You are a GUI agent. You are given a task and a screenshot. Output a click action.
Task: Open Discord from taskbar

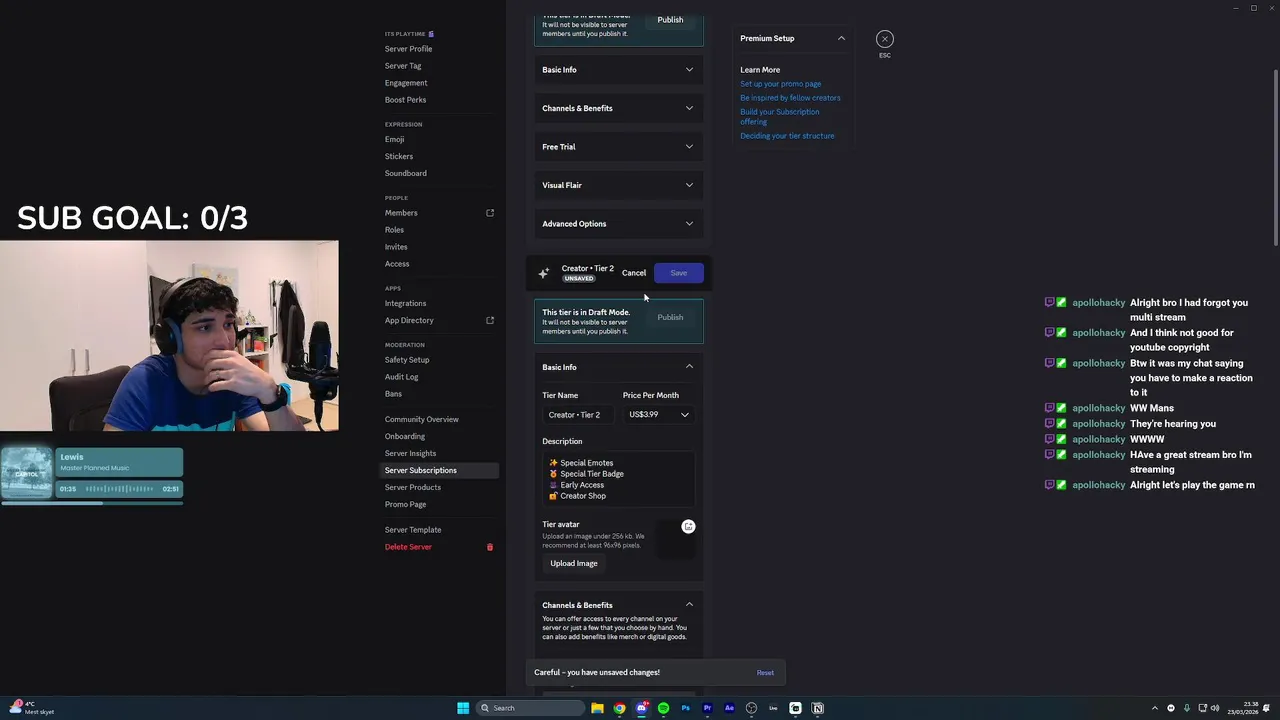(x=641, y=708)
